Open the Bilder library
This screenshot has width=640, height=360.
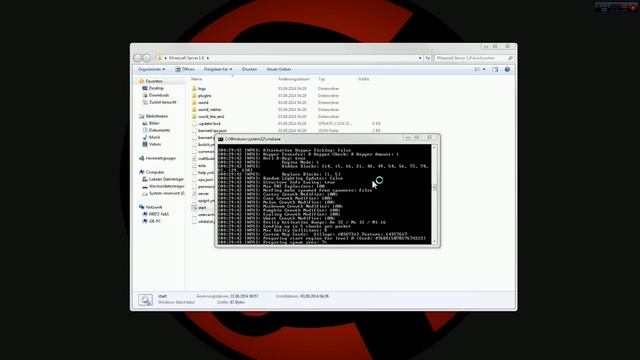151,123
